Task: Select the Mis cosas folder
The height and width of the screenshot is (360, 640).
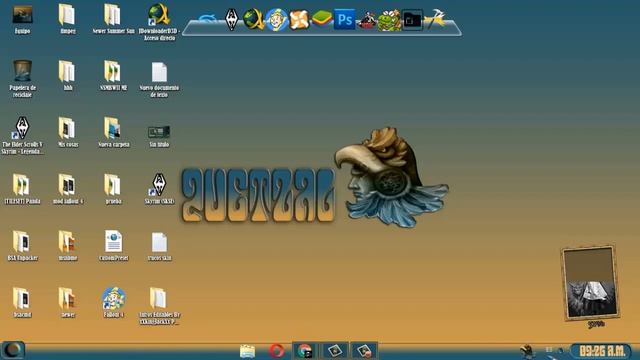Action: click(67, 128)
